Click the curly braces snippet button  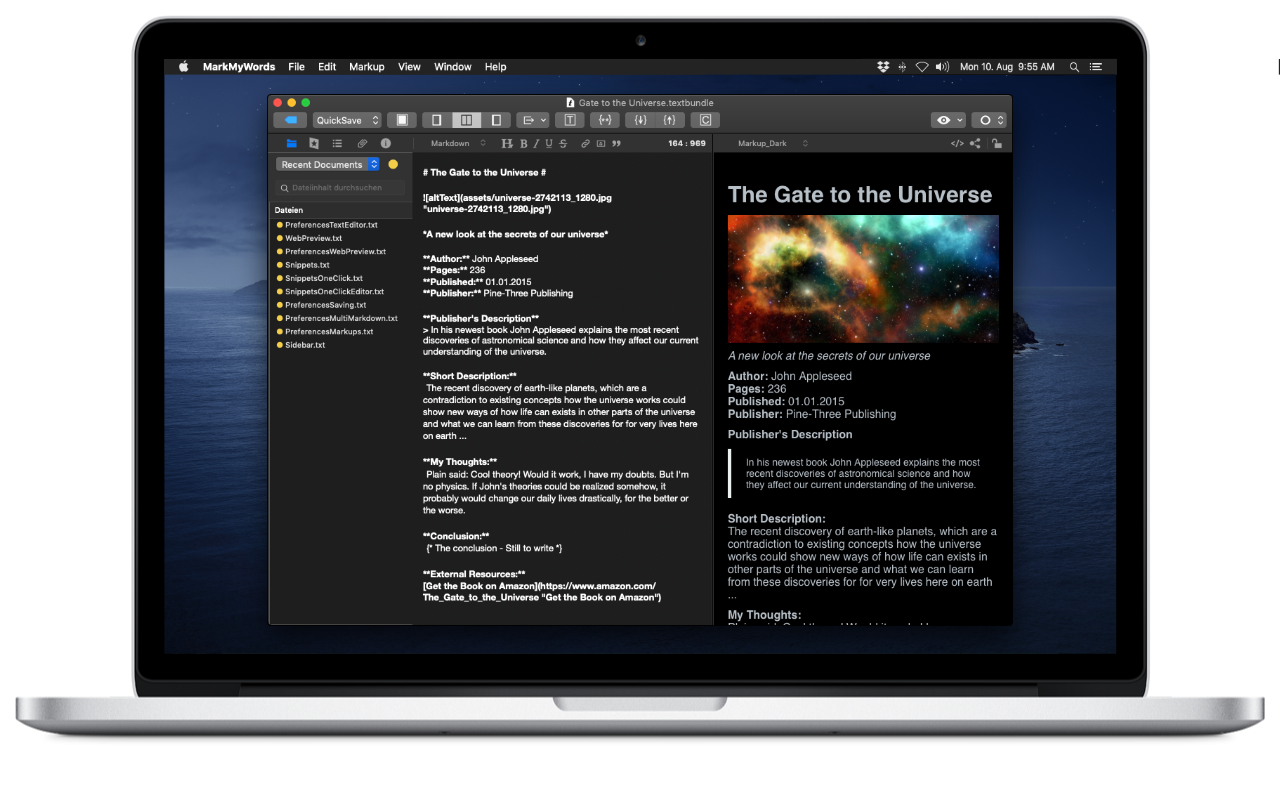click(x=604, y=120)
